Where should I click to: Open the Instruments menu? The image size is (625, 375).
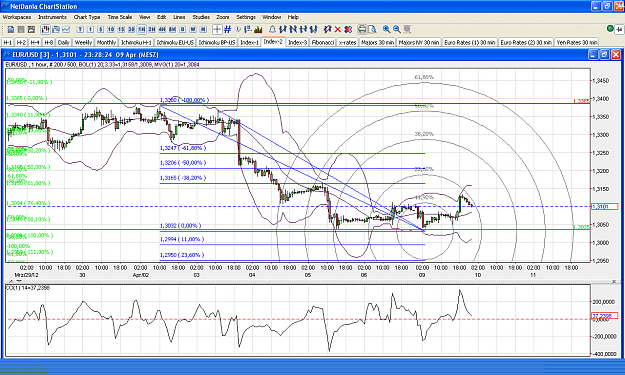[52, 17]
